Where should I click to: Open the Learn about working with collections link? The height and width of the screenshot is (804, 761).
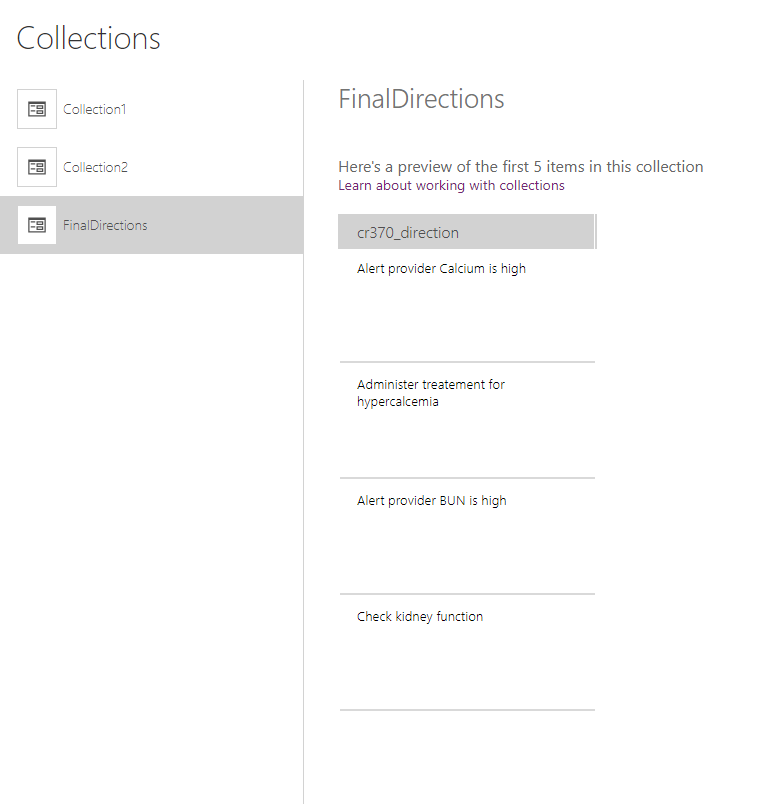(451, 186)
